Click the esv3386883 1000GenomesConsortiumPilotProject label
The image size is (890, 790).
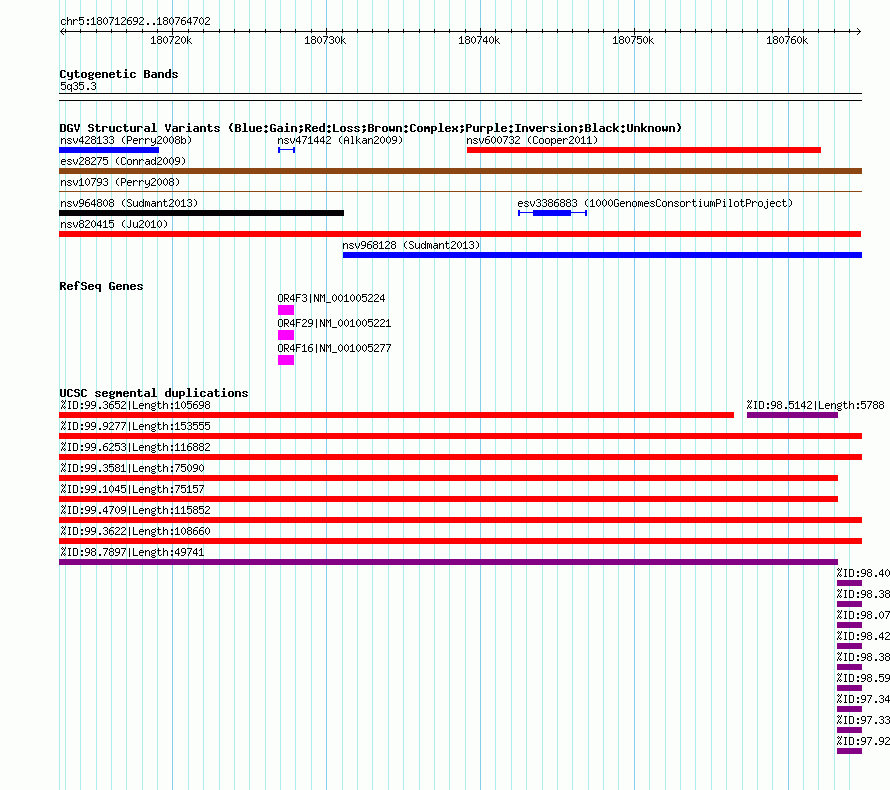[655, 203]
